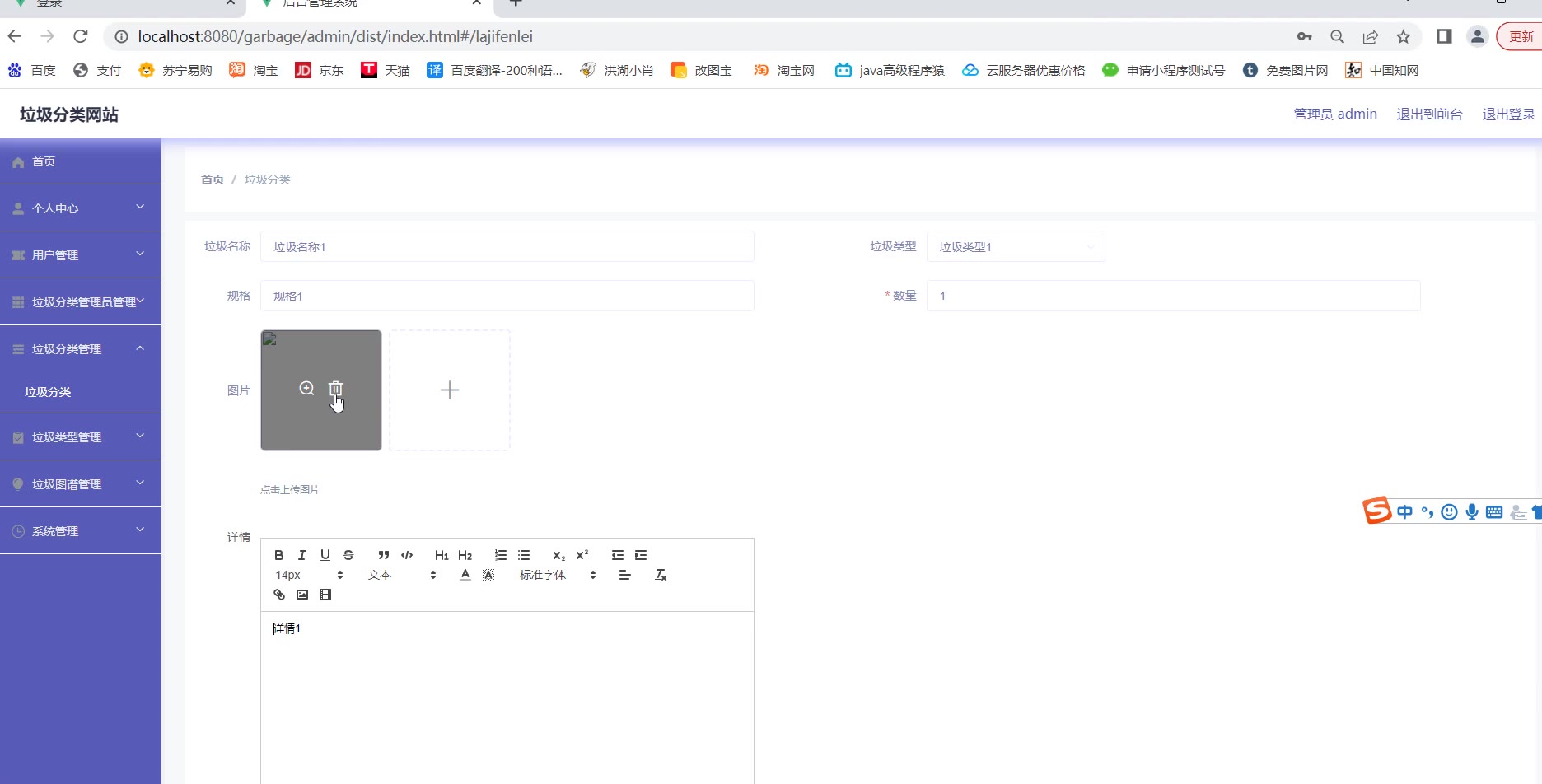Create a bulleted list
The width and height of the screenshot is (1542, 784).
pyautogui.click(x=524, y=555)
